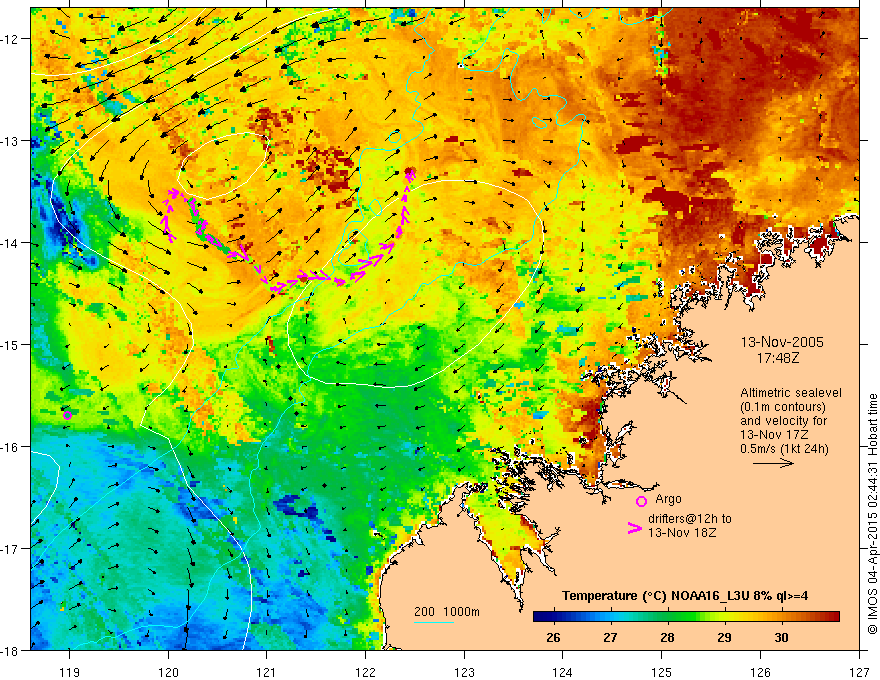
Task: Click the magenta Argo legend circle
Action: pyautogui.click(x=641, y=501)
